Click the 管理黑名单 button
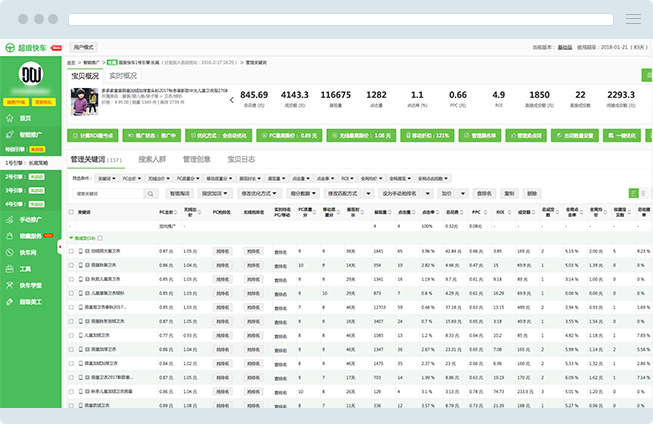653x424 pixels. (480, 135)
